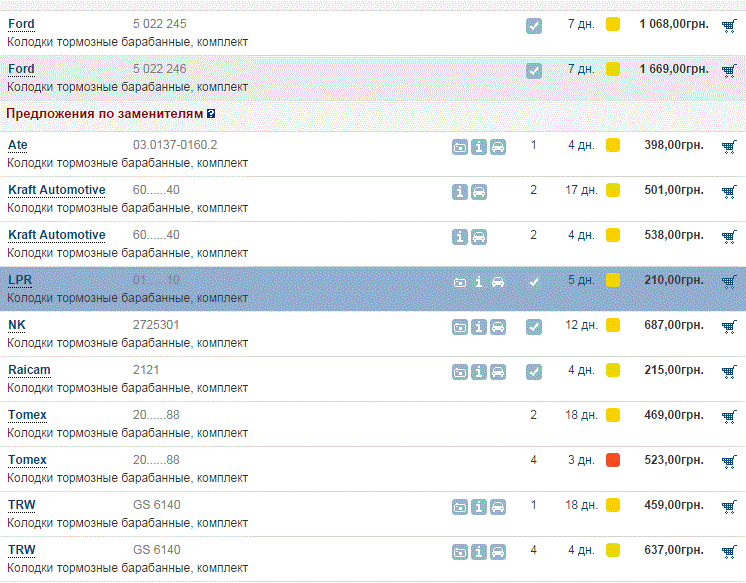746x583 pixels.
Task: Click checkmark box in Ford 5 022 245 row
Action: [x=534, y=26]
